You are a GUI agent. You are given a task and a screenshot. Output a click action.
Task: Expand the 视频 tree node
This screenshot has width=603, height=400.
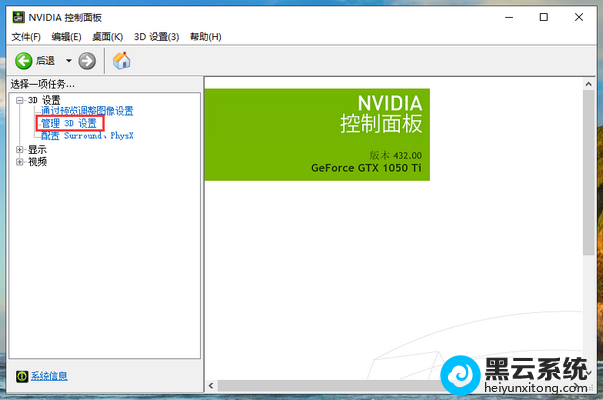pos(19,162)
